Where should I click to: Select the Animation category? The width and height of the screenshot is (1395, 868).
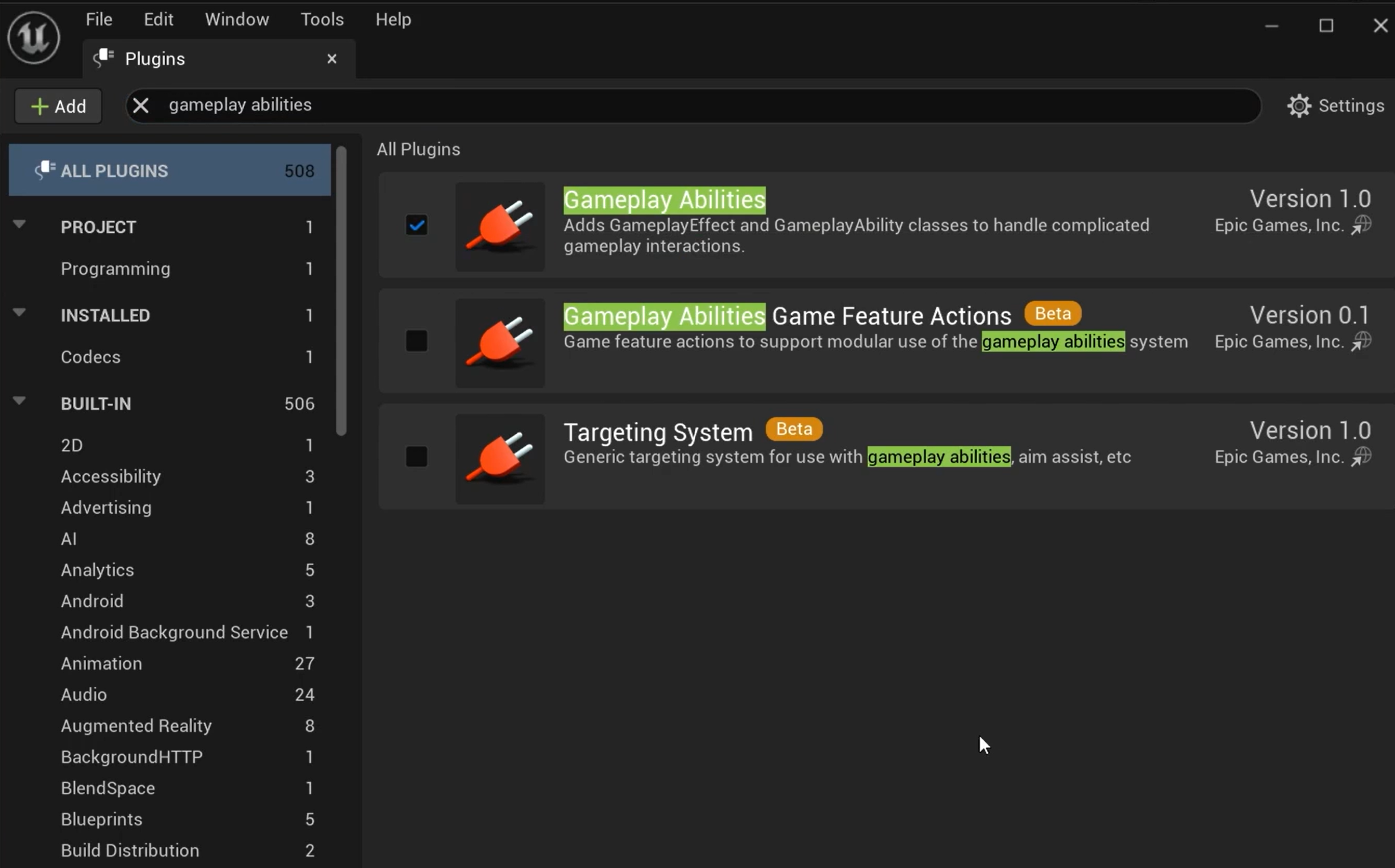click(x=102, y=664)
